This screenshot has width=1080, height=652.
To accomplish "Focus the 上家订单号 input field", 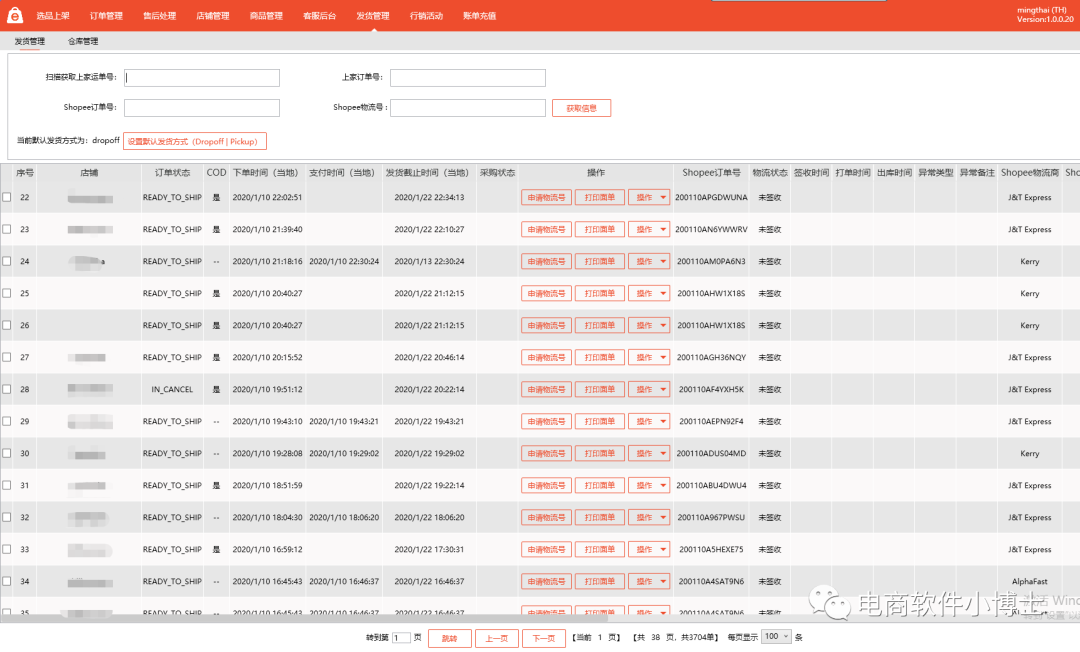I will coord(468,78).
